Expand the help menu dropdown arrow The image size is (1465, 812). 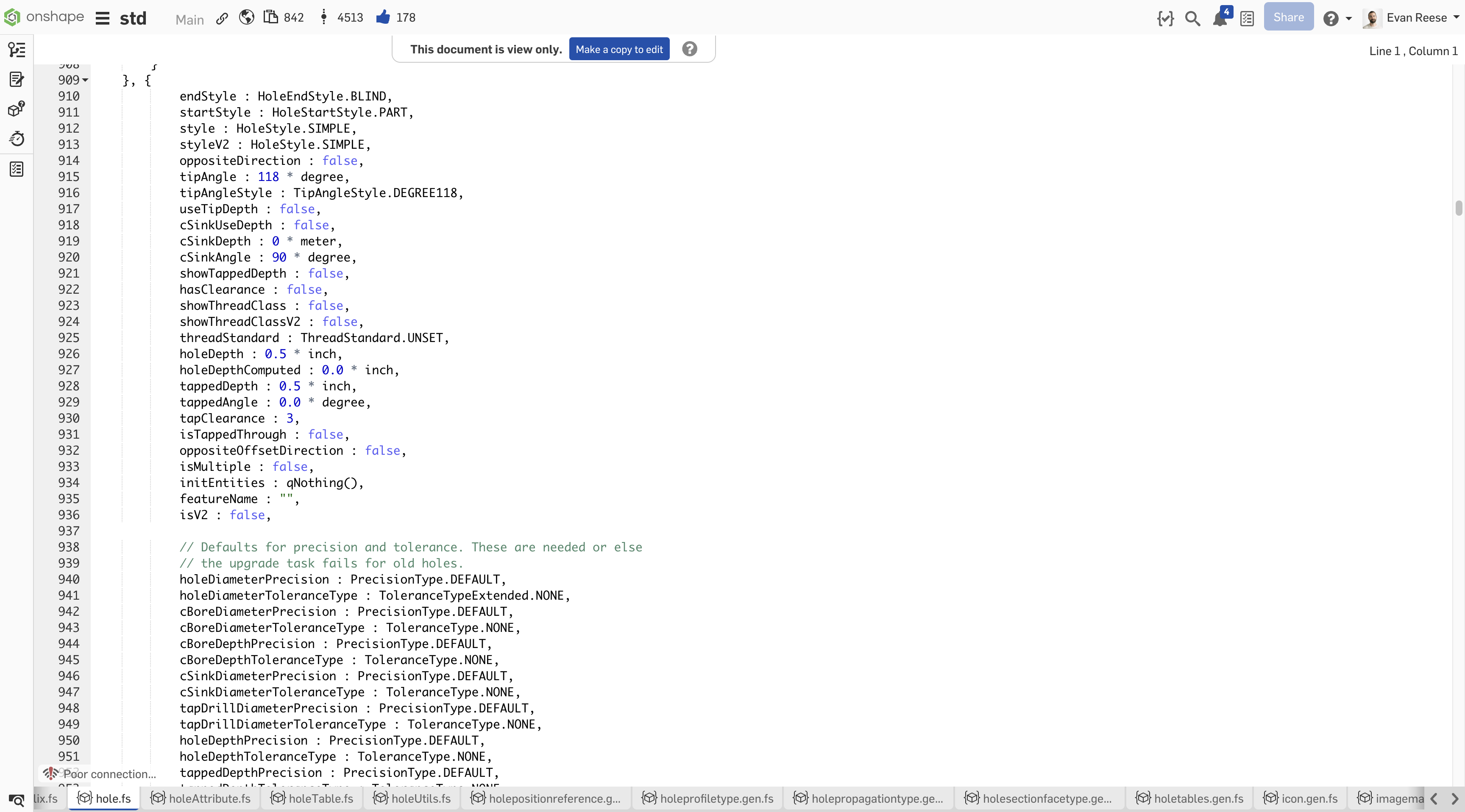coord(1348,18)
